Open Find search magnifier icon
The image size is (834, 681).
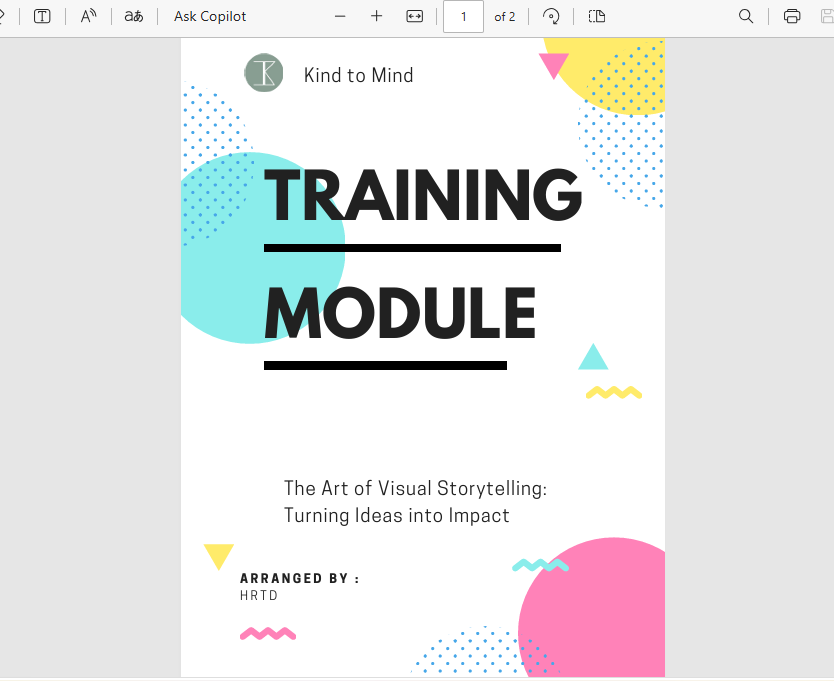pyautogui.click(x=746, y=16)
